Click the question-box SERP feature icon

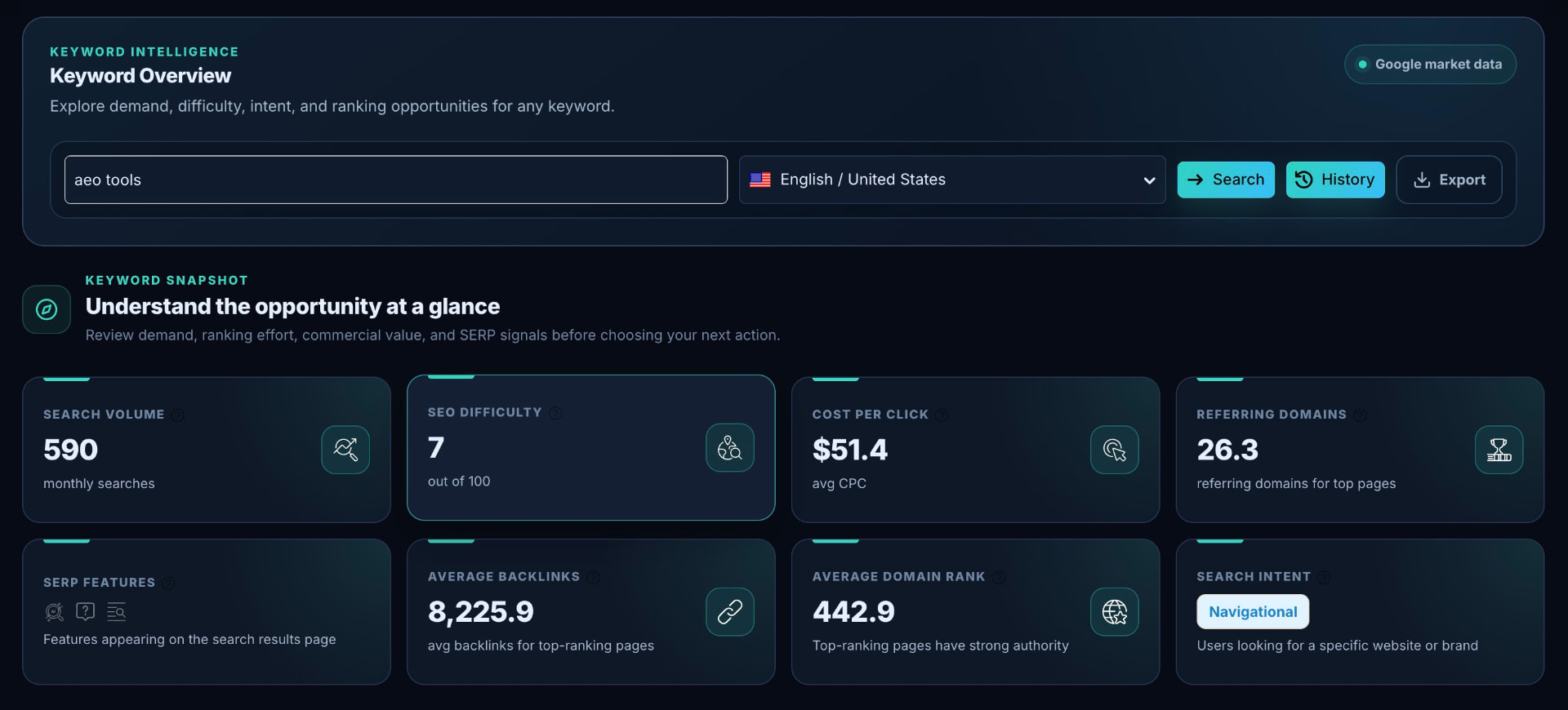86,611
